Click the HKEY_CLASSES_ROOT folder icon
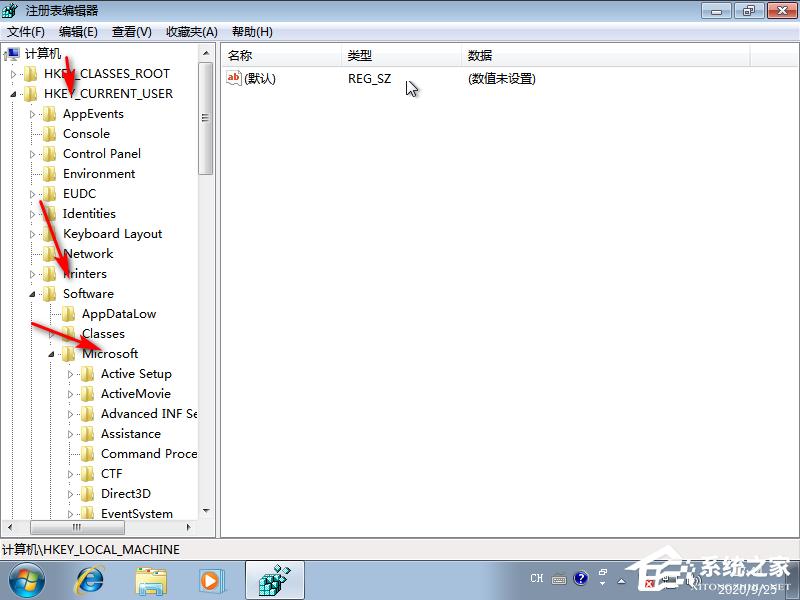800x600 pixels. tap(31, 74)
